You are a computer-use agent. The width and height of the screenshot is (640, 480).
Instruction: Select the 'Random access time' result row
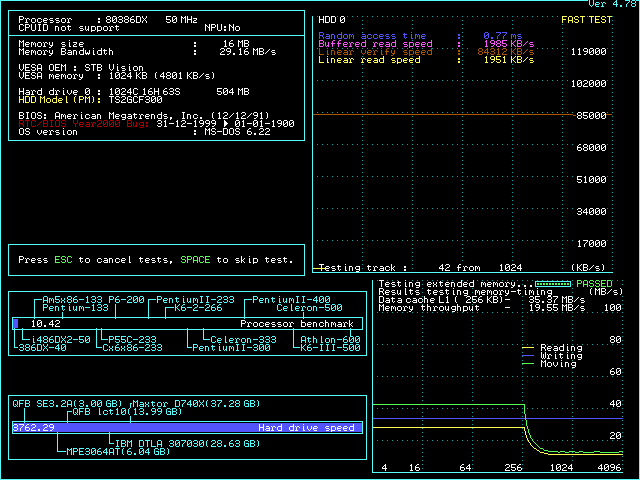point(420,36)
